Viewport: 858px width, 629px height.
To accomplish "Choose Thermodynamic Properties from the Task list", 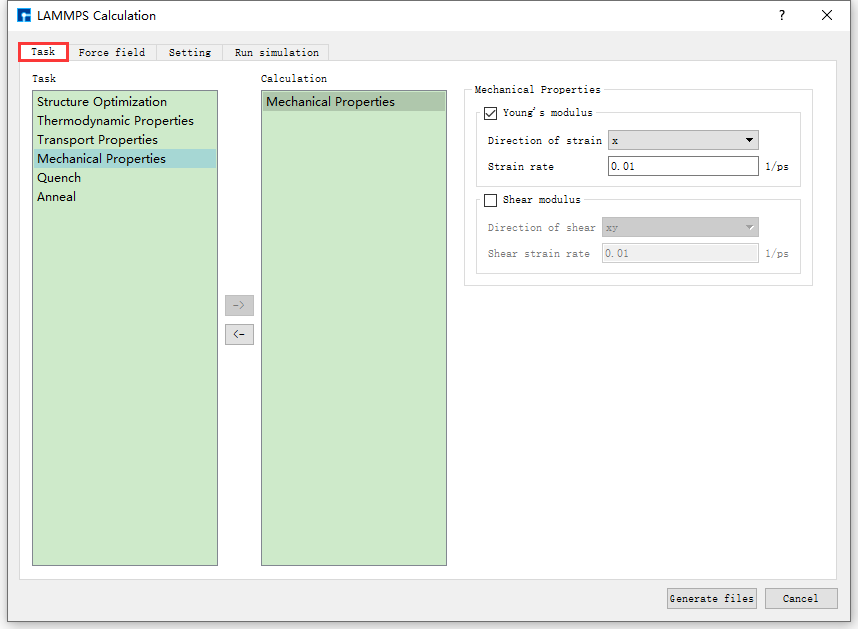I will pos(115,121).
